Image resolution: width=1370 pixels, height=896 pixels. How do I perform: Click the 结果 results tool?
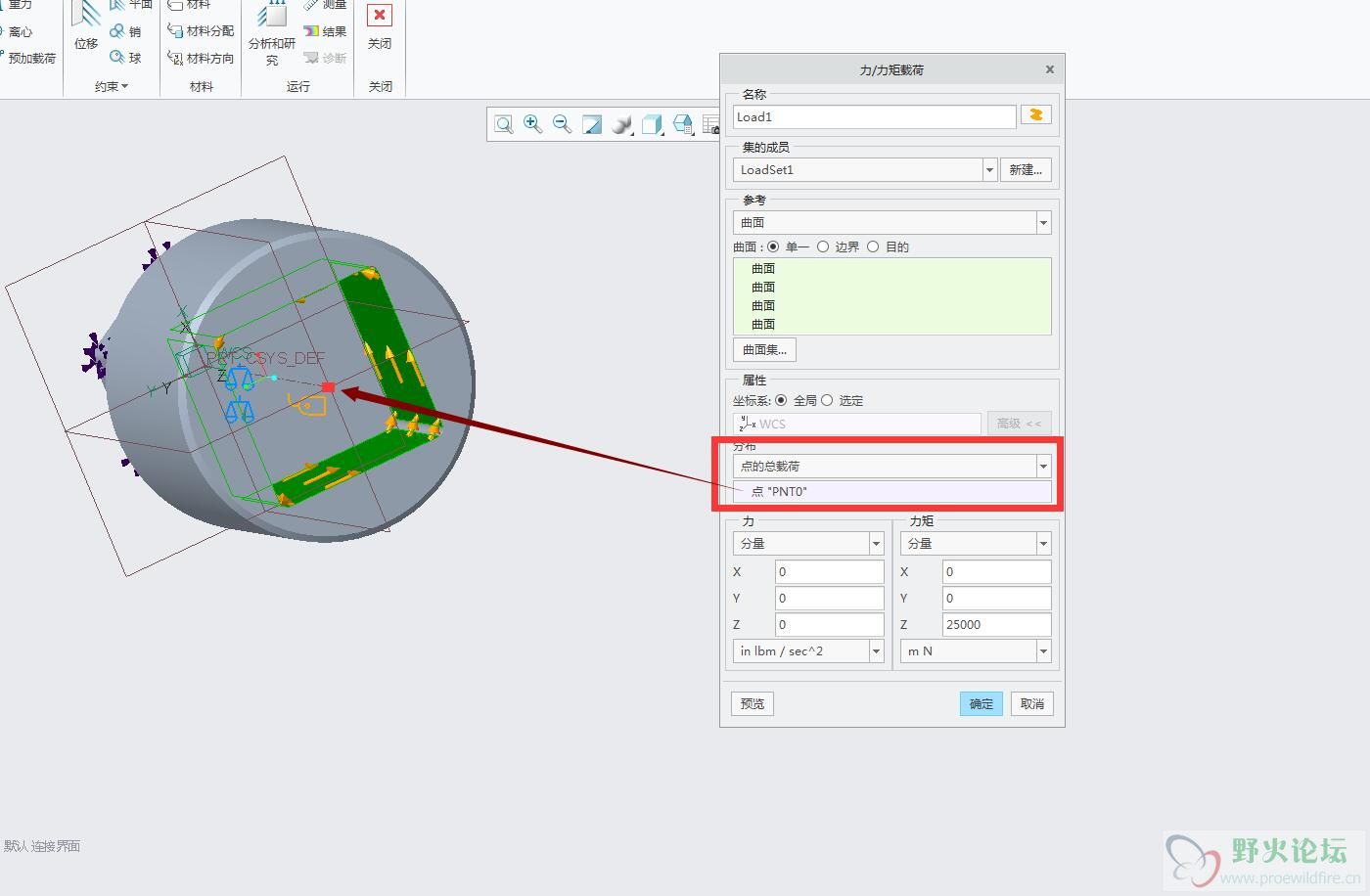pyautogui.click(x=325, y=31)
